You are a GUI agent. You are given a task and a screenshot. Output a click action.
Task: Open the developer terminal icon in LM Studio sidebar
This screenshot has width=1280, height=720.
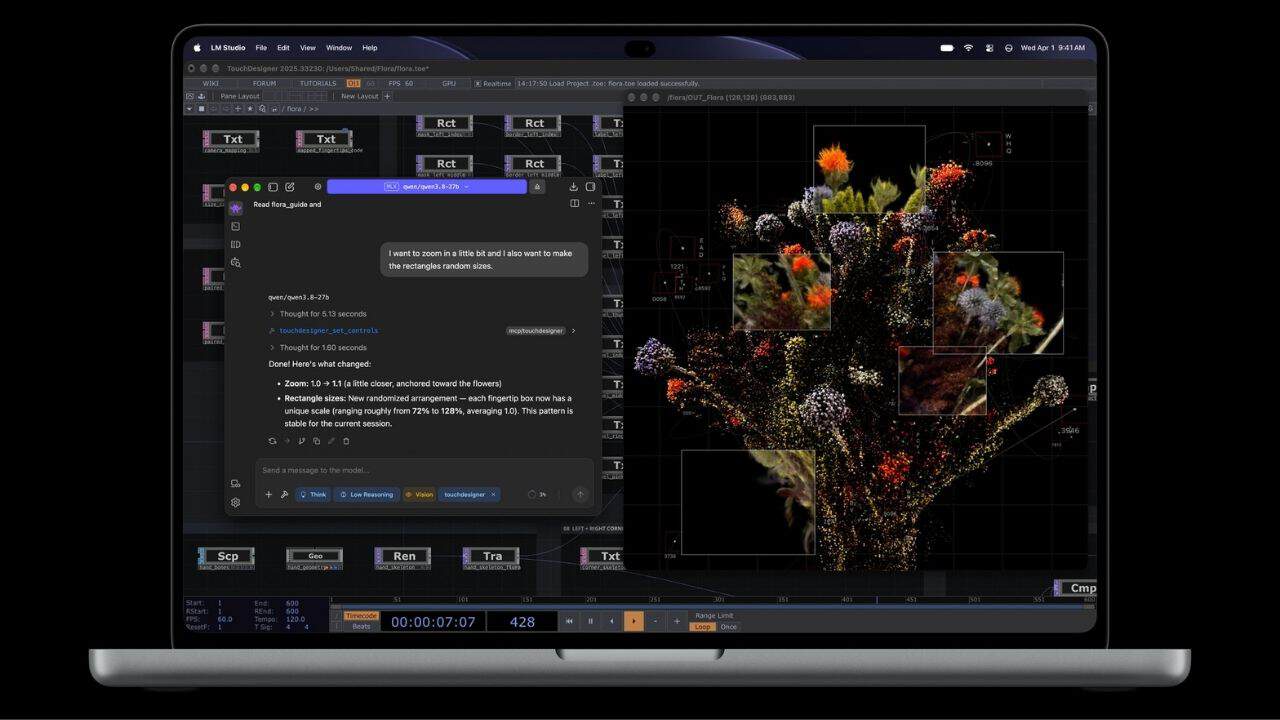(x=235, y=226)
